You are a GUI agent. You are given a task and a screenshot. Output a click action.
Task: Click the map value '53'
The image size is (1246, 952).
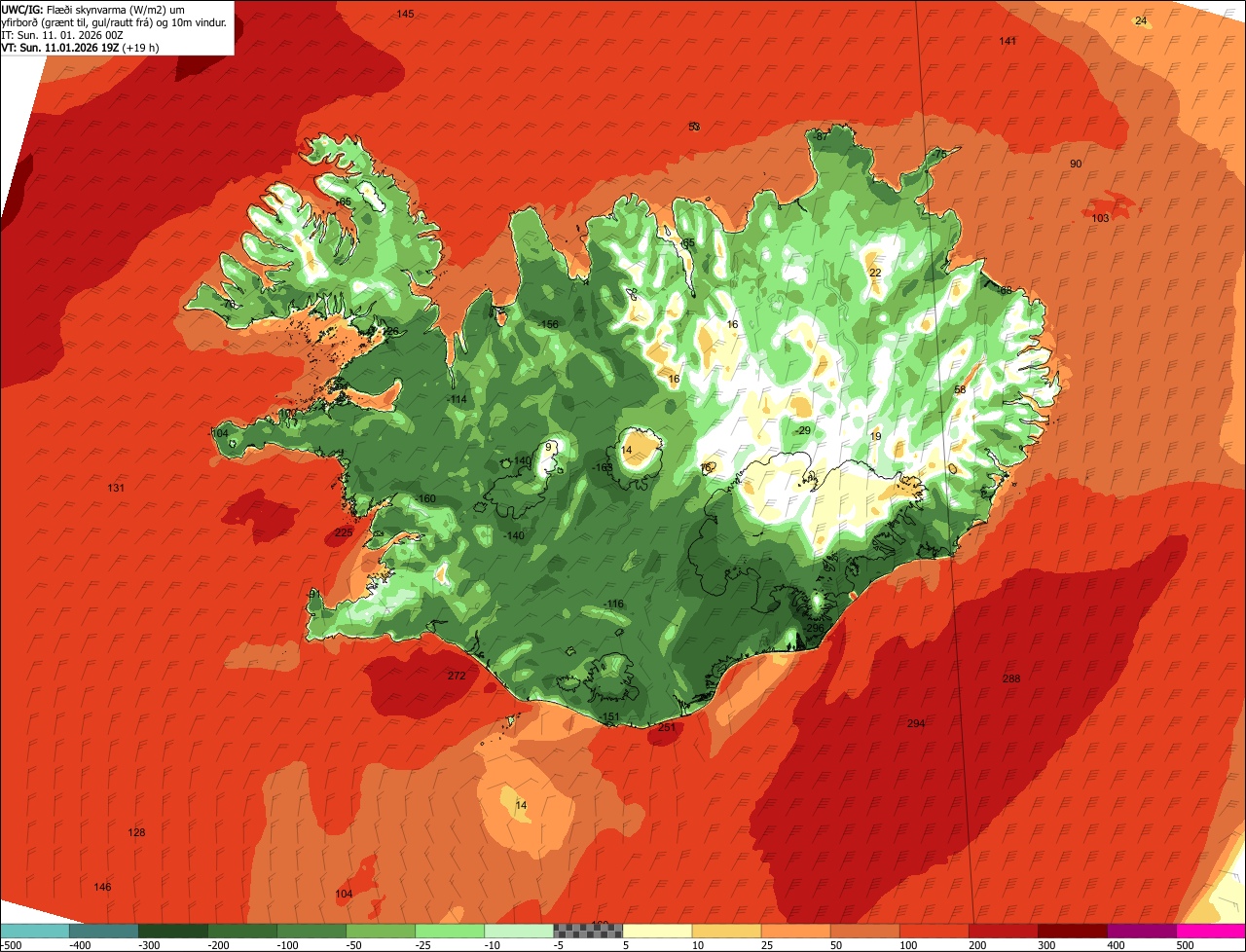point(694,127)
